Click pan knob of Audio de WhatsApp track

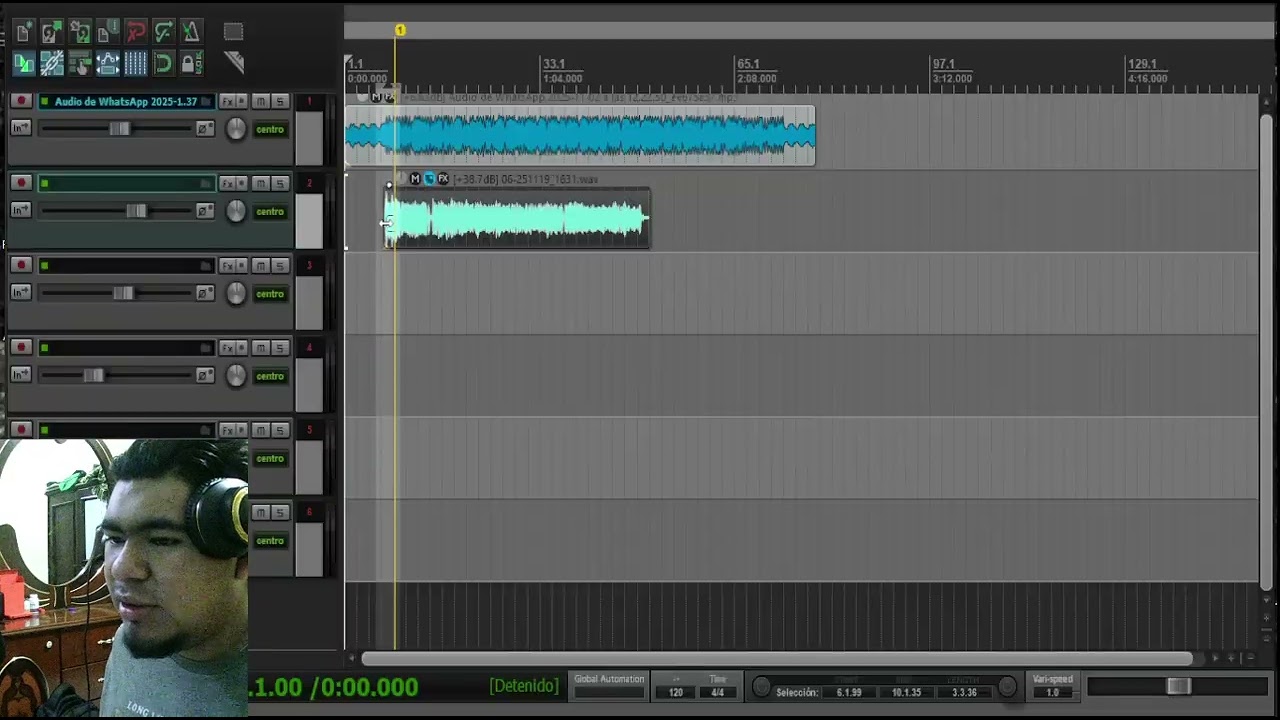click(x=236, y=129)
